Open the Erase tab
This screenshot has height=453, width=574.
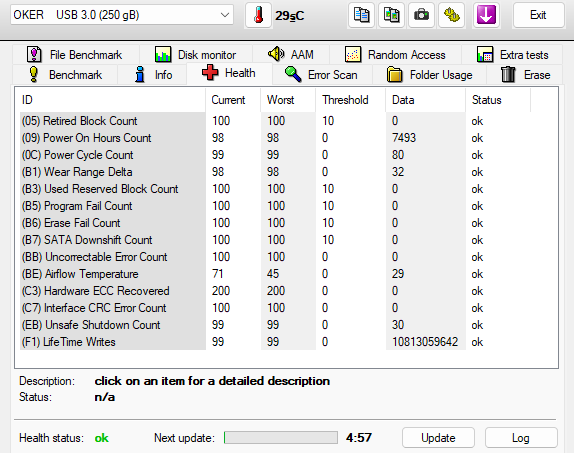coord(525,75)
